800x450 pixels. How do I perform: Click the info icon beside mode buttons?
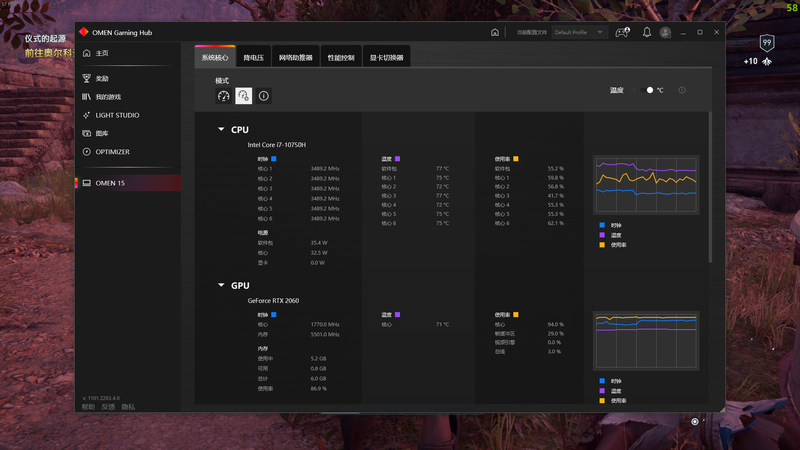263,96
